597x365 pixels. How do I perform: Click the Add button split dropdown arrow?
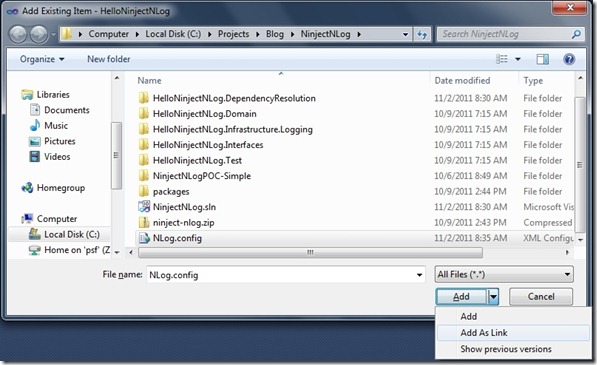tap(493, 296)
